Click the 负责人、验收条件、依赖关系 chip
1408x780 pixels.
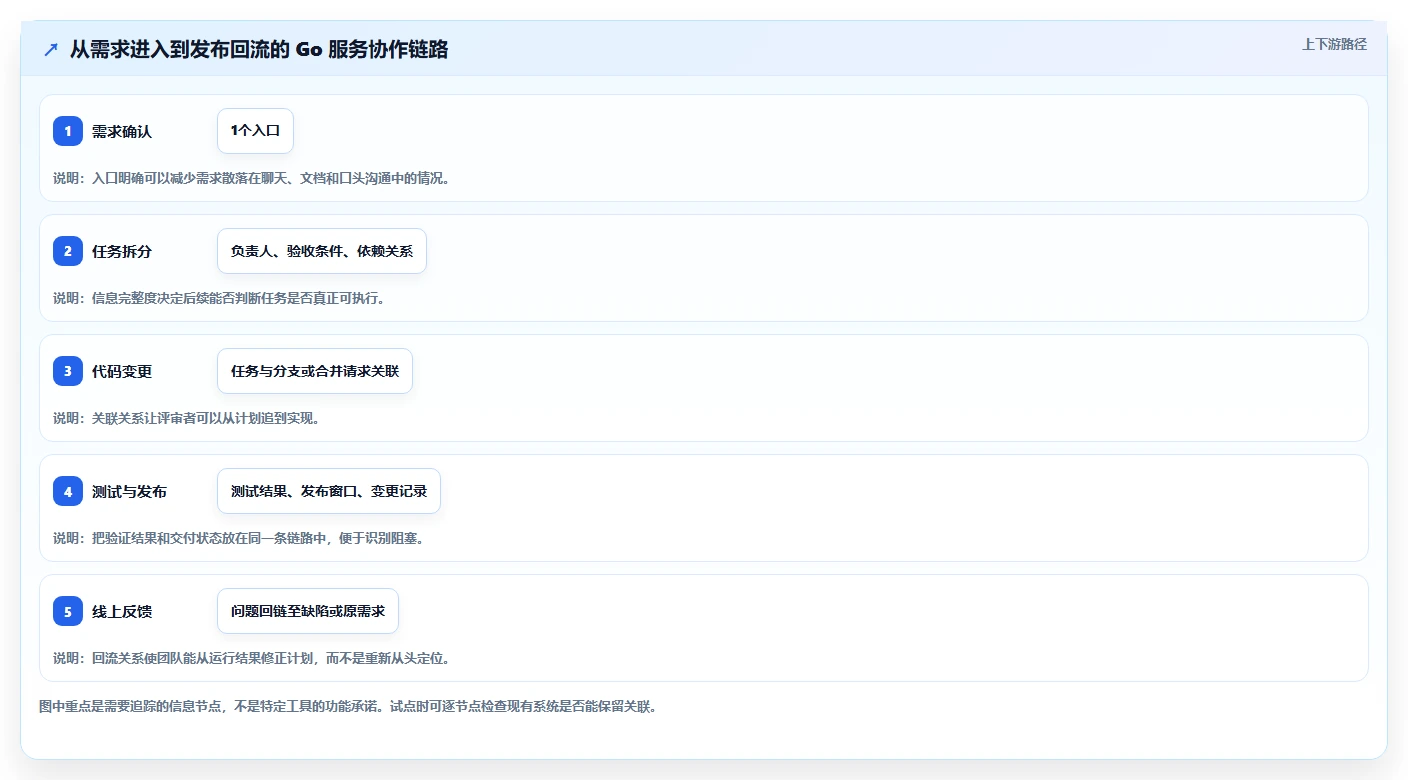click(x=322, y=251)
